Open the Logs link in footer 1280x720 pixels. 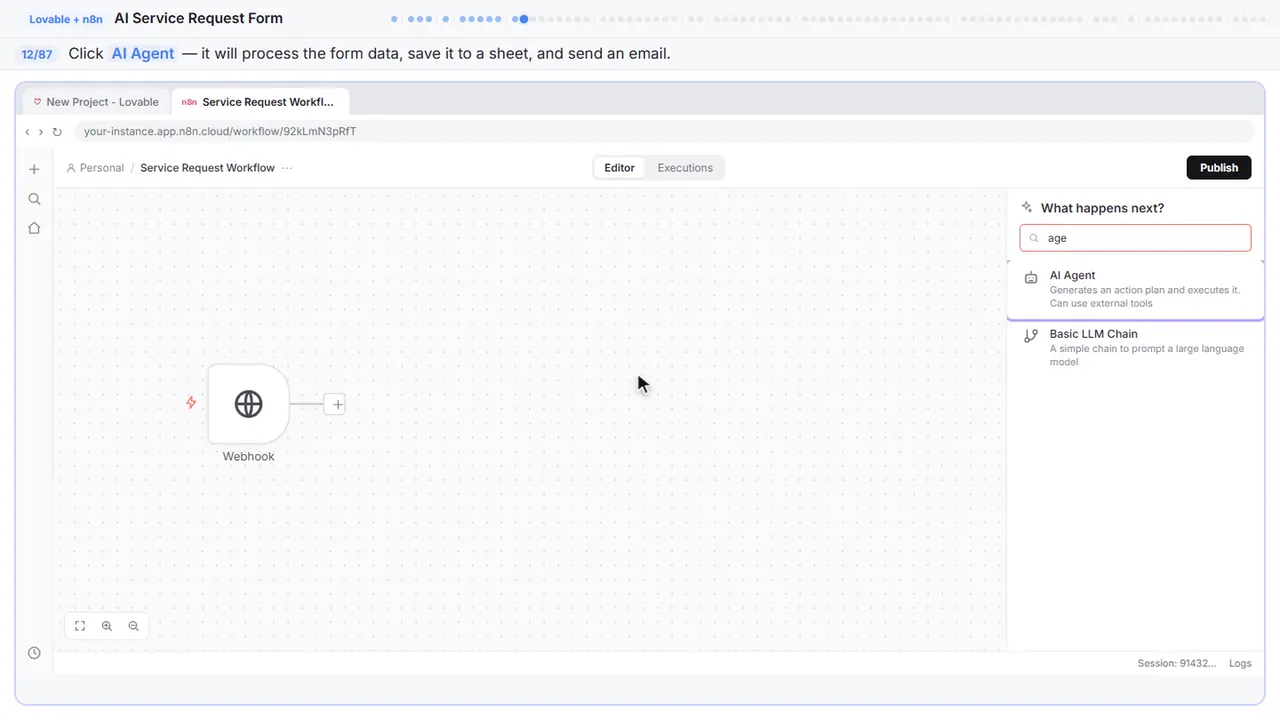(1240, 663)
